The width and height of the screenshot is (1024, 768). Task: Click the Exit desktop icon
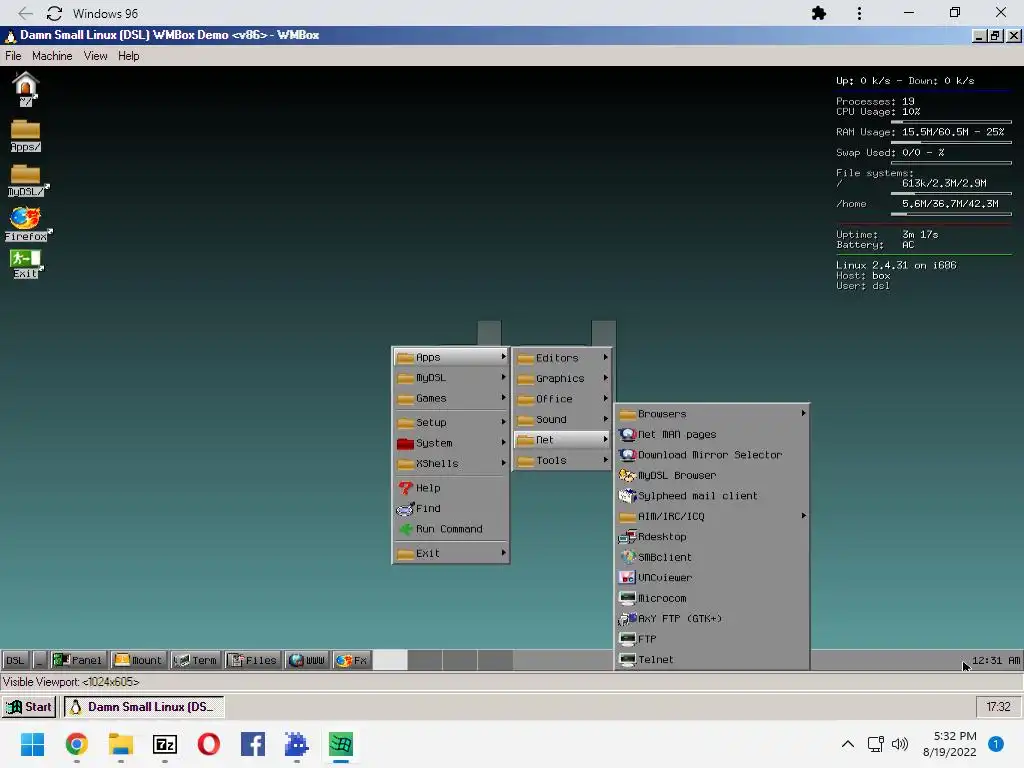25,263
